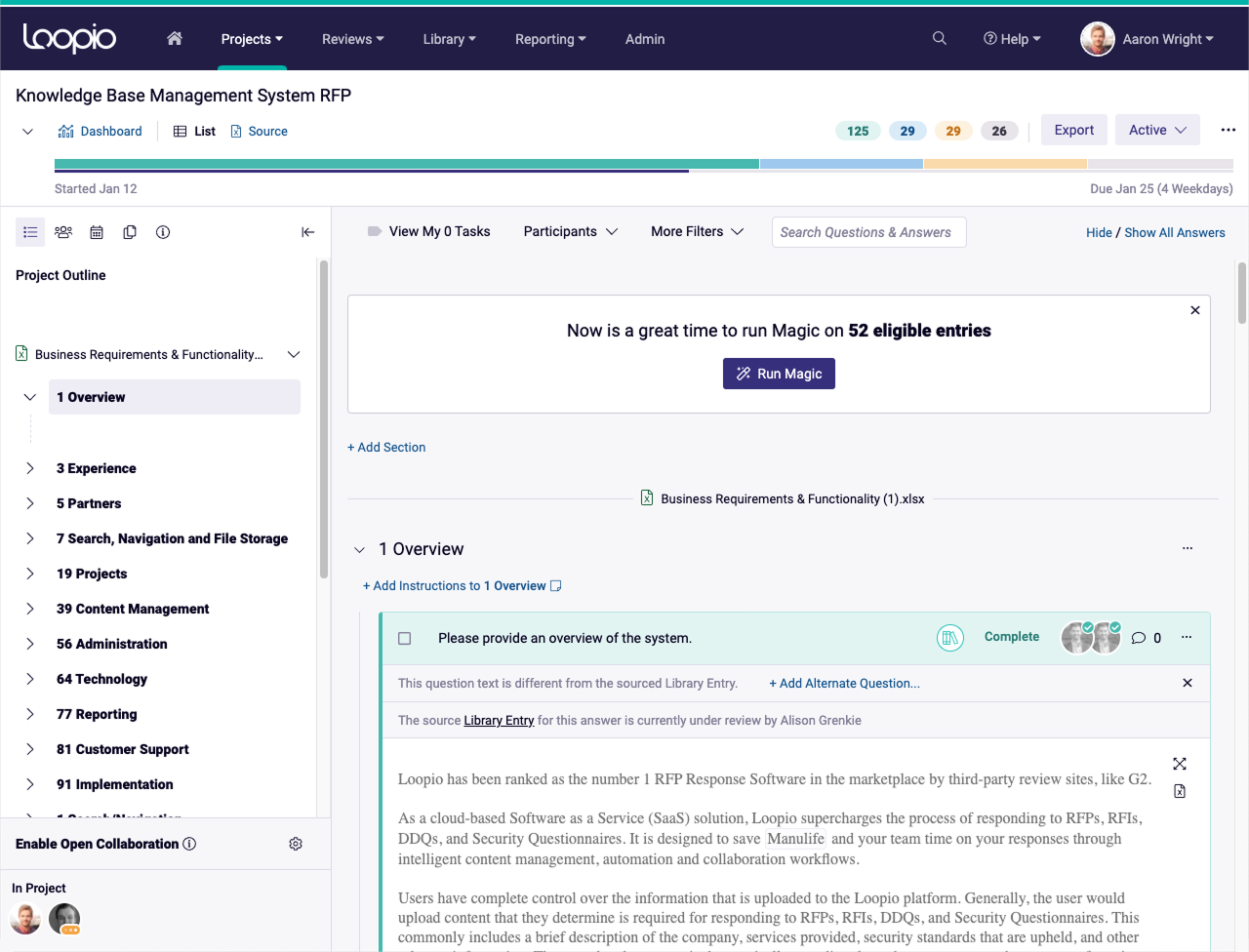
Task: Expand the answer to full screen
Action: [1180, 764]
